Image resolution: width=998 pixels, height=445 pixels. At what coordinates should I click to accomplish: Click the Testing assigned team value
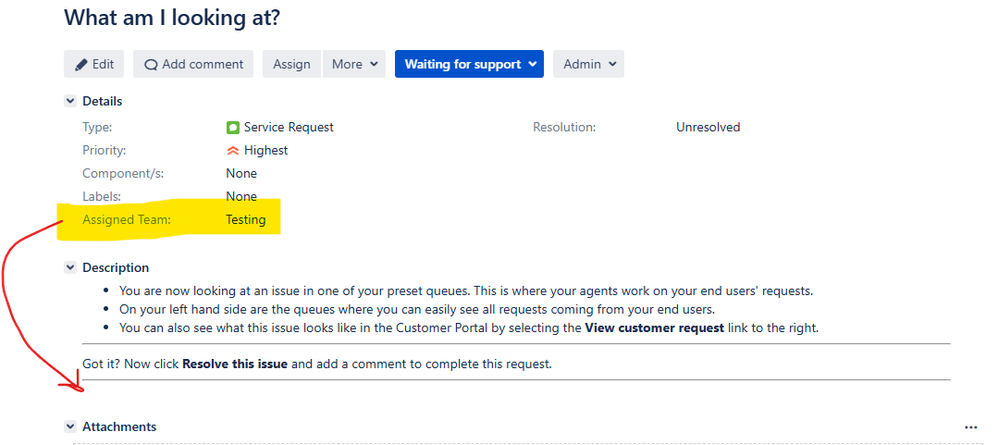[246, 220]
